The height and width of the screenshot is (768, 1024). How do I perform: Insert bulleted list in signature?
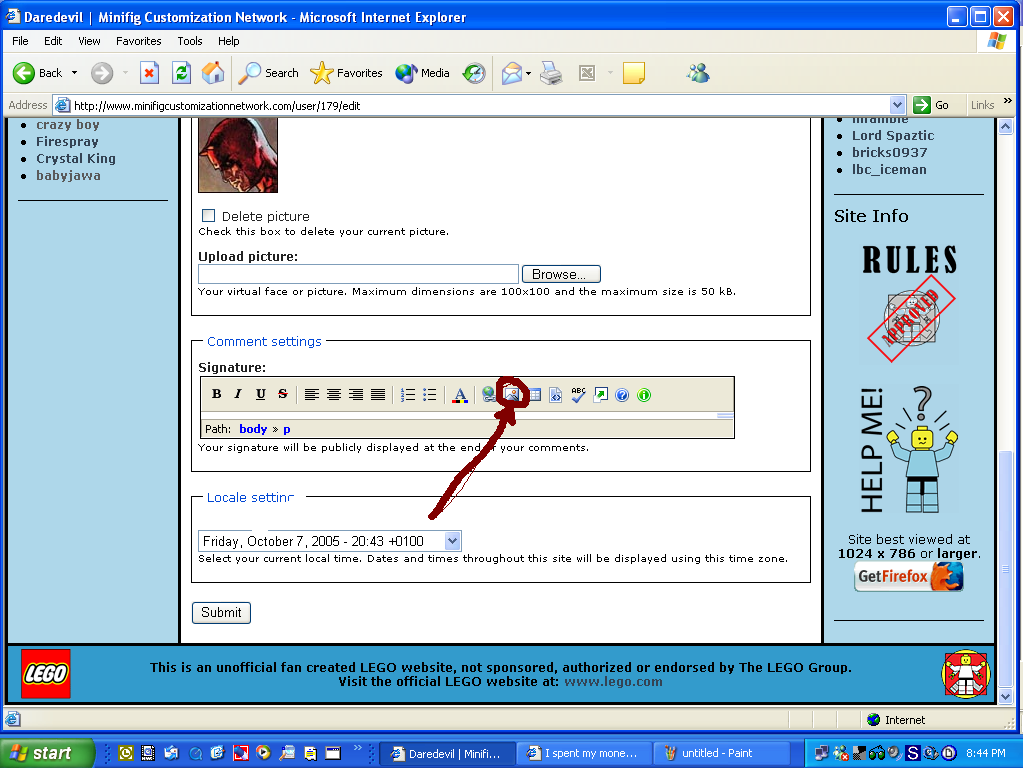tap(429, 394)
